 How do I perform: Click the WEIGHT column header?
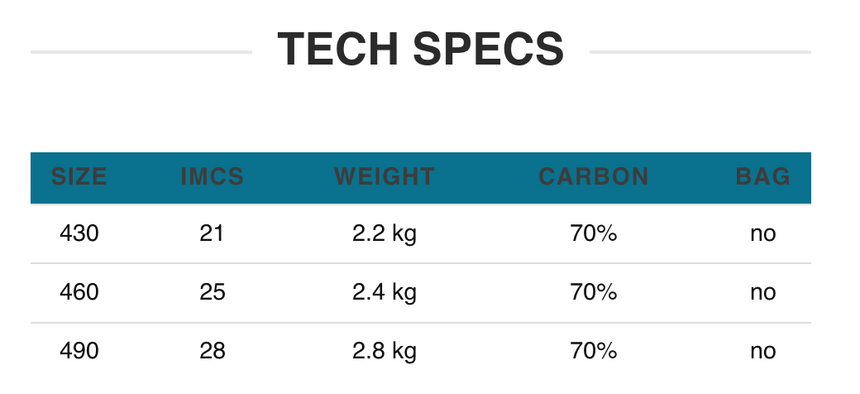[x=384, y=177]
